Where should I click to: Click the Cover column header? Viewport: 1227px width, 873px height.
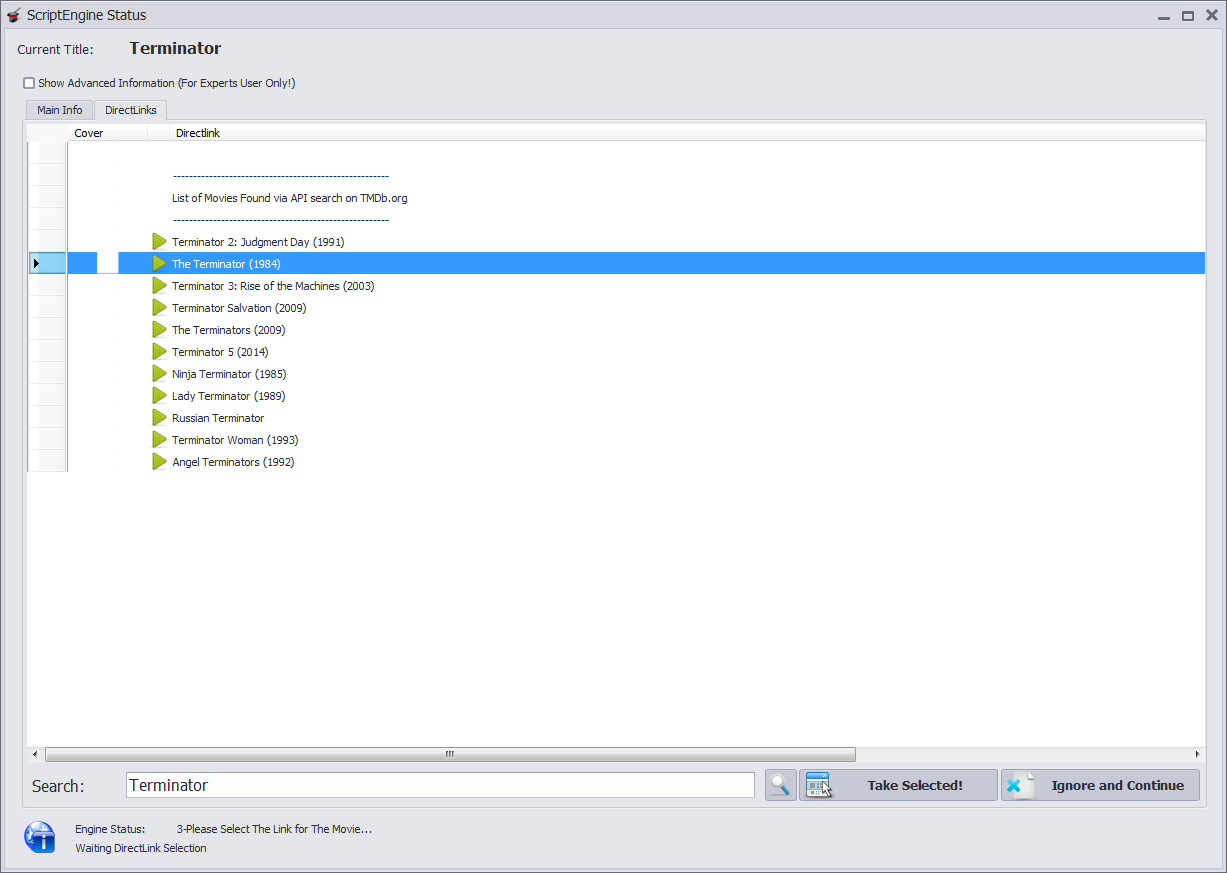107,133
